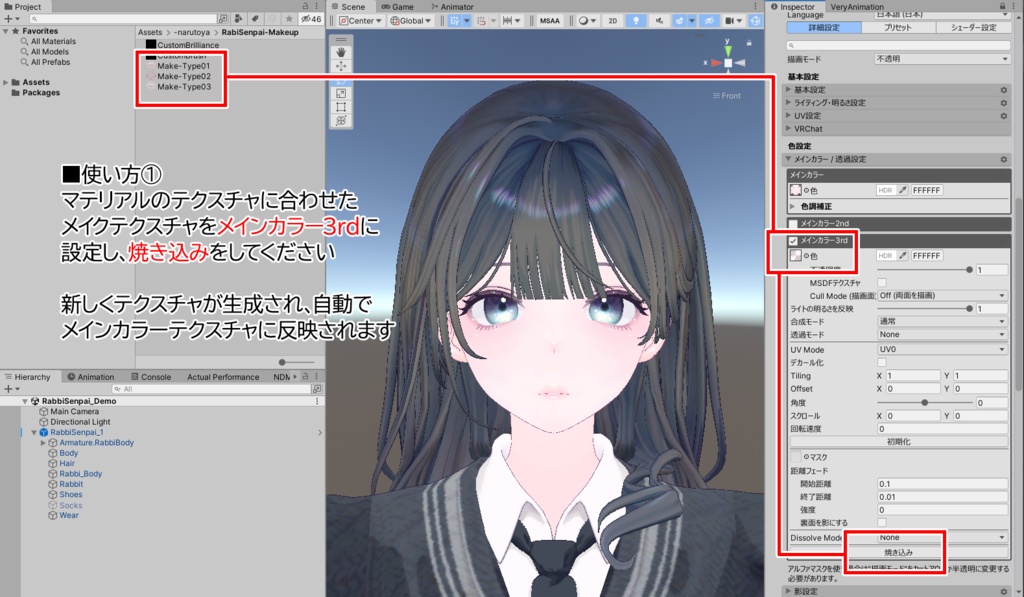The image size is (1024, 597).
Task: Toggle the 裏面を影にする checkbox
Action: pos(882,523)
